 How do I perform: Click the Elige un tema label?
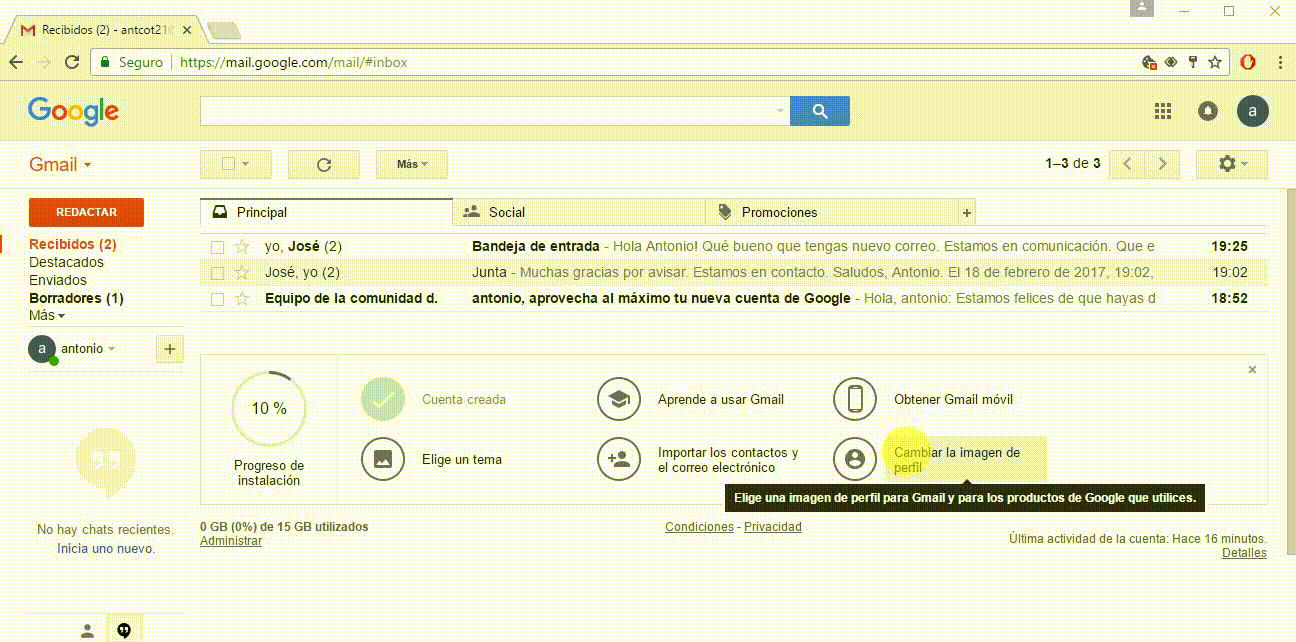click(x=462, y=460)
